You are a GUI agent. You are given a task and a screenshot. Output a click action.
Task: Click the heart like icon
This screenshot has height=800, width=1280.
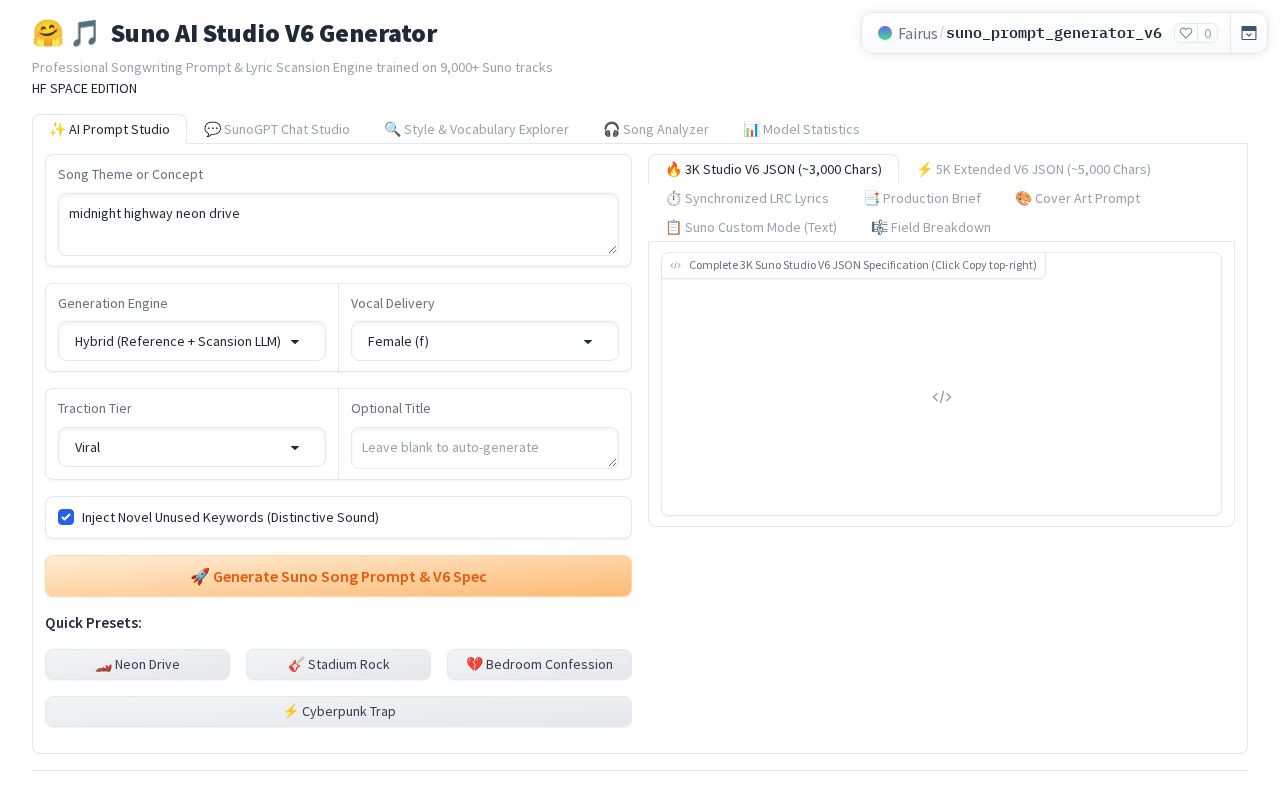coord(1186,33)
